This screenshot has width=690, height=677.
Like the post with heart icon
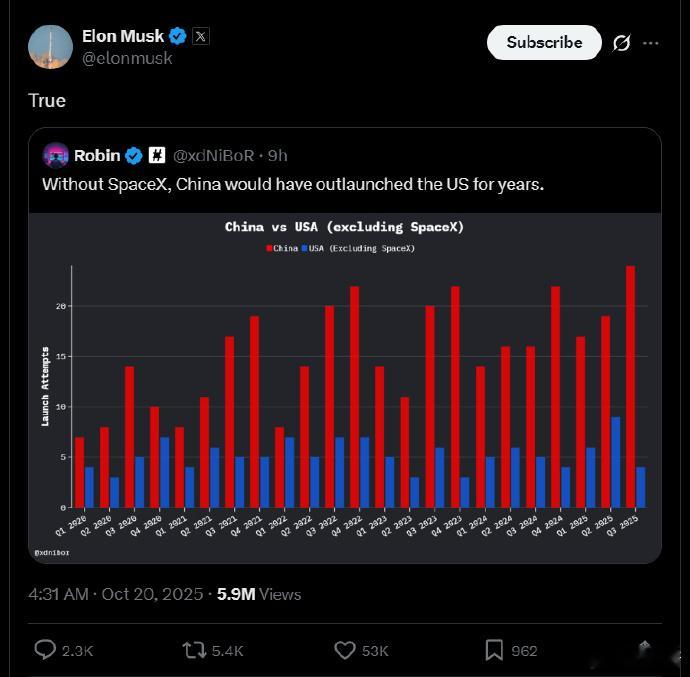(x=344, y=650)
